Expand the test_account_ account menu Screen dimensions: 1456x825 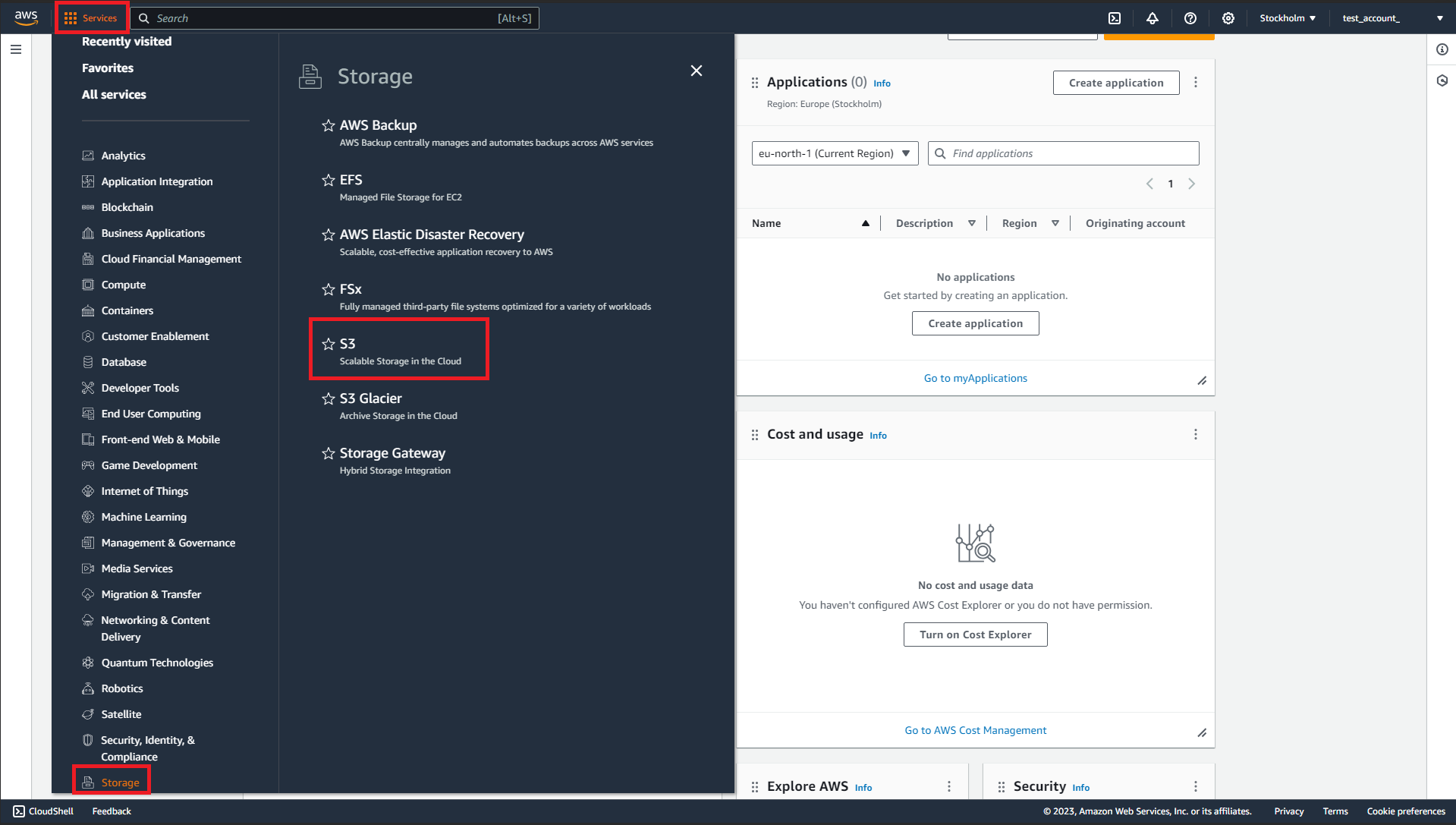click(1392, 18)
